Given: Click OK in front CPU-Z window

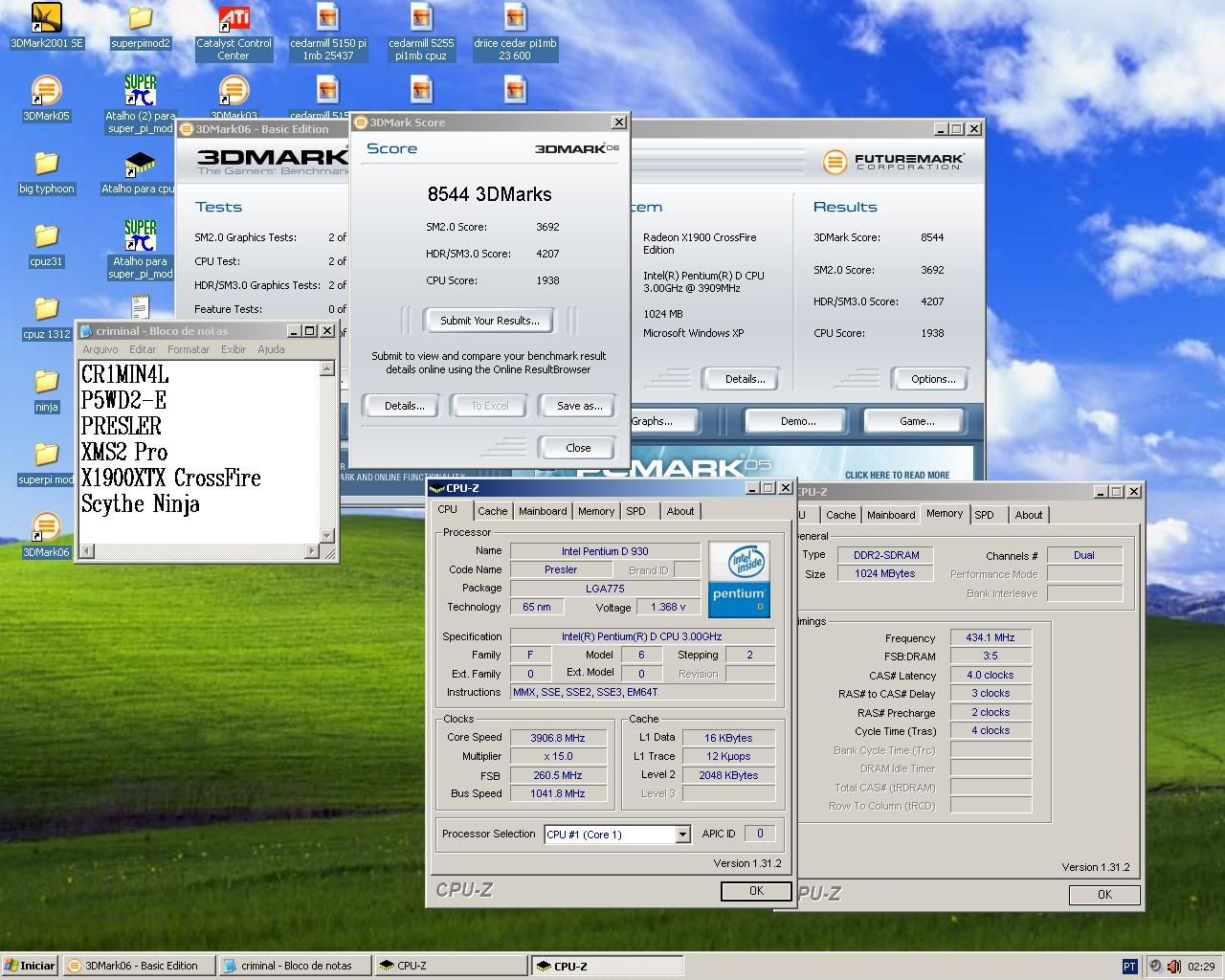Looking at the screenshot, I should click(756, 891).
